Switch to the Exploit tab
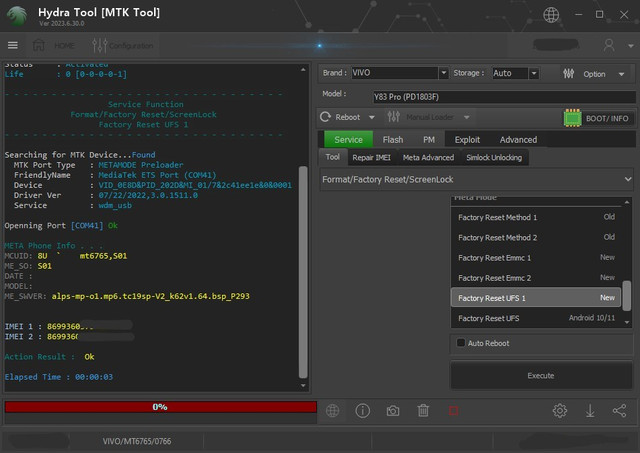Image resolution: width=640 pixels, height=453 pixels. click(467, 140)
